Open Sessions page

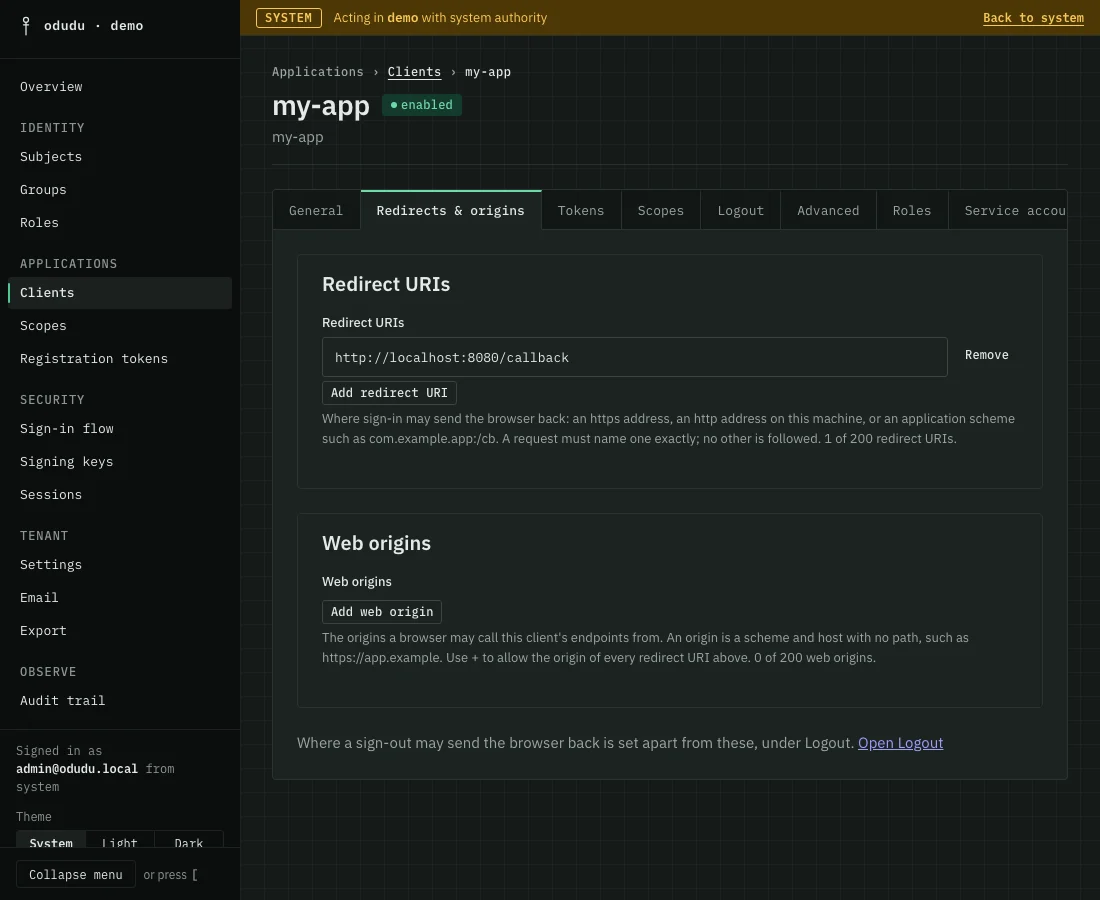[51, 495]
